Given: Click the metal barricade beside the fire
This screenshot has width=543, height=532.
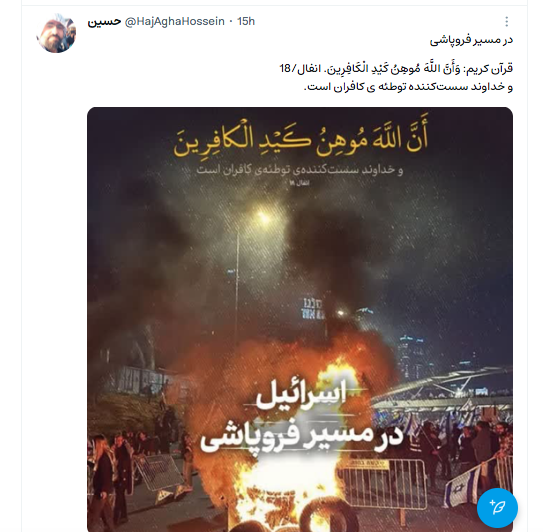Looking at the screenshot, I should (383, 485).
